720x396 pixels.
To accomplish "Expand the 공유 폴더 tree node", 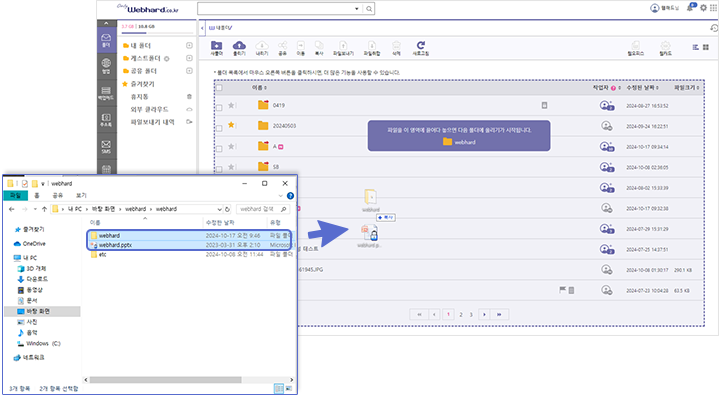I will coord(189,71).
